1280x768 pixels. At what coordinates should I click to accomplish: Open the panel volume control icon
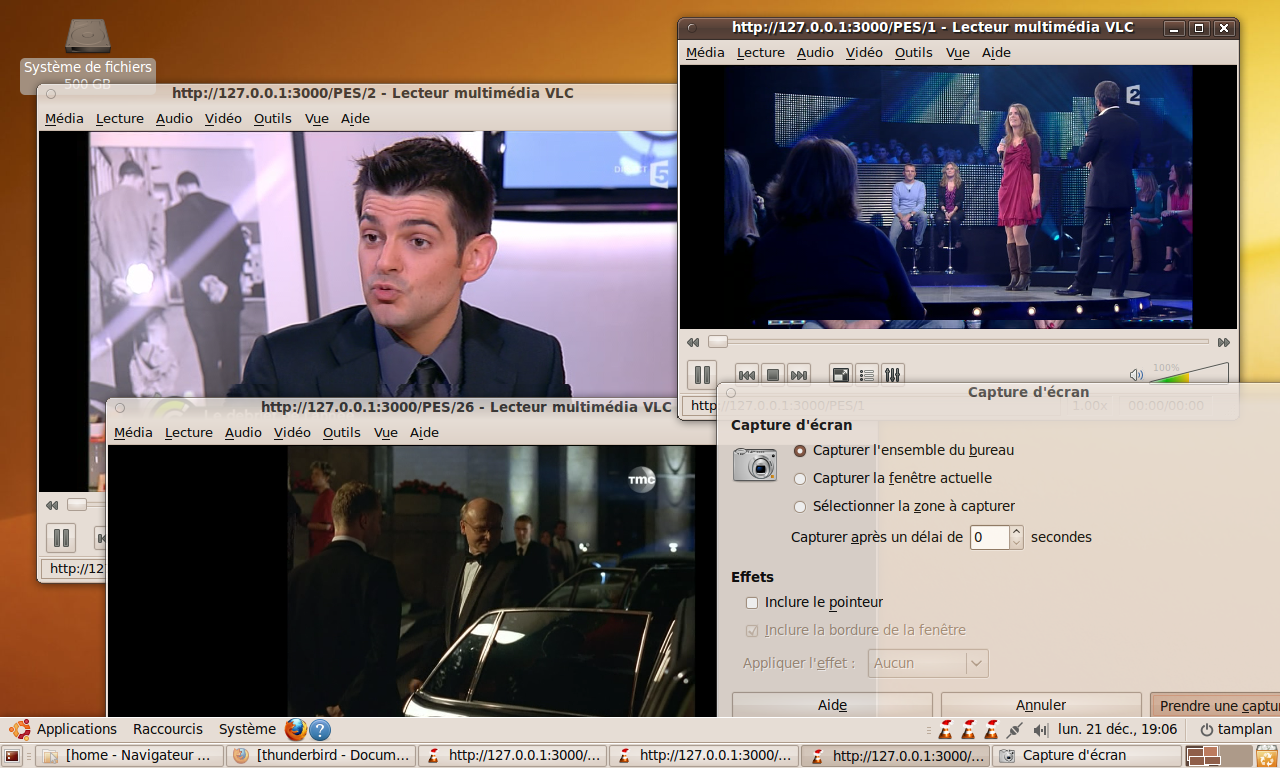click(x=1040, y=730)
